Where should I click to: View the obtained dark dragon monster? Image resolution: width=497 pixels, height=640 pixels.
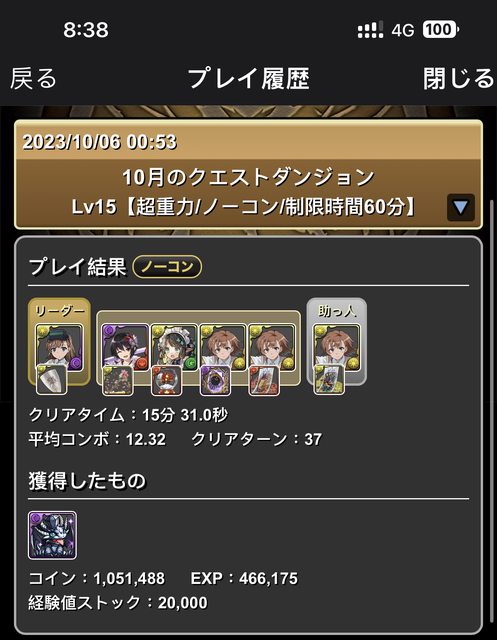(x=52, y=535)
